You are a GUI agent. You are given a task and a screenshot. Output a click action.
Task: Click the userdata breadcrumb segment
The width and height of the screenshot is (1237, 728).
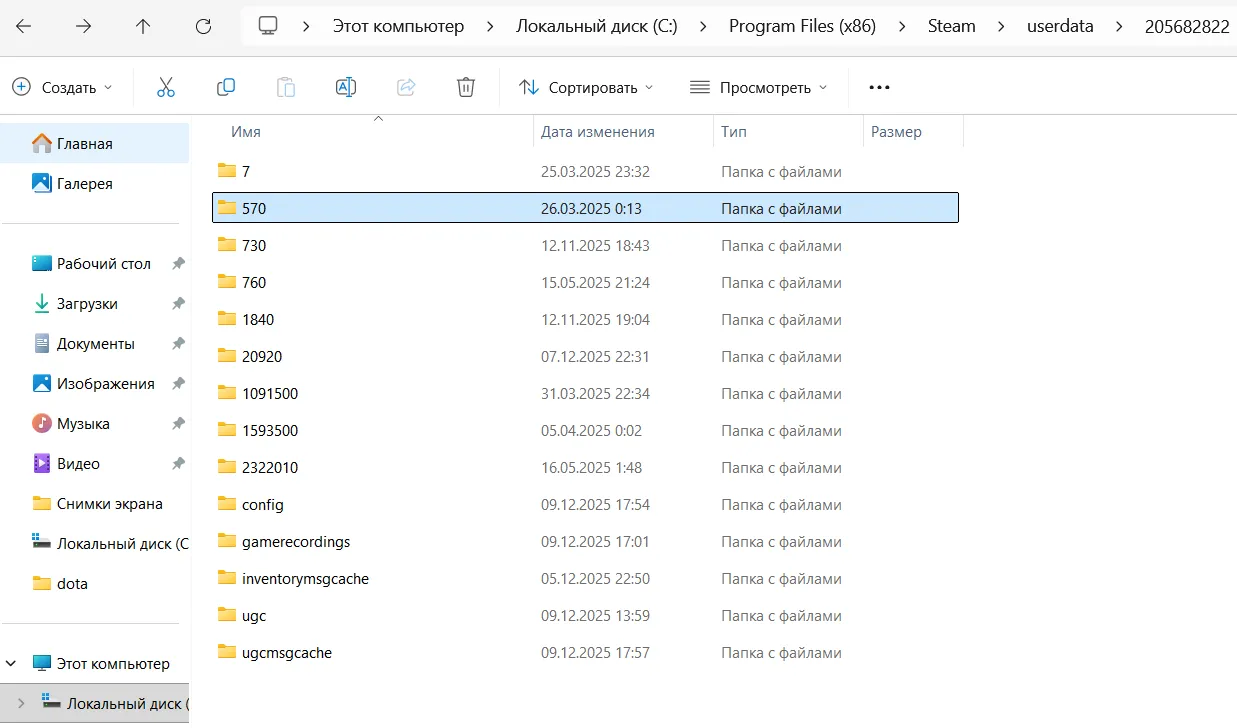coord(1060,26)
